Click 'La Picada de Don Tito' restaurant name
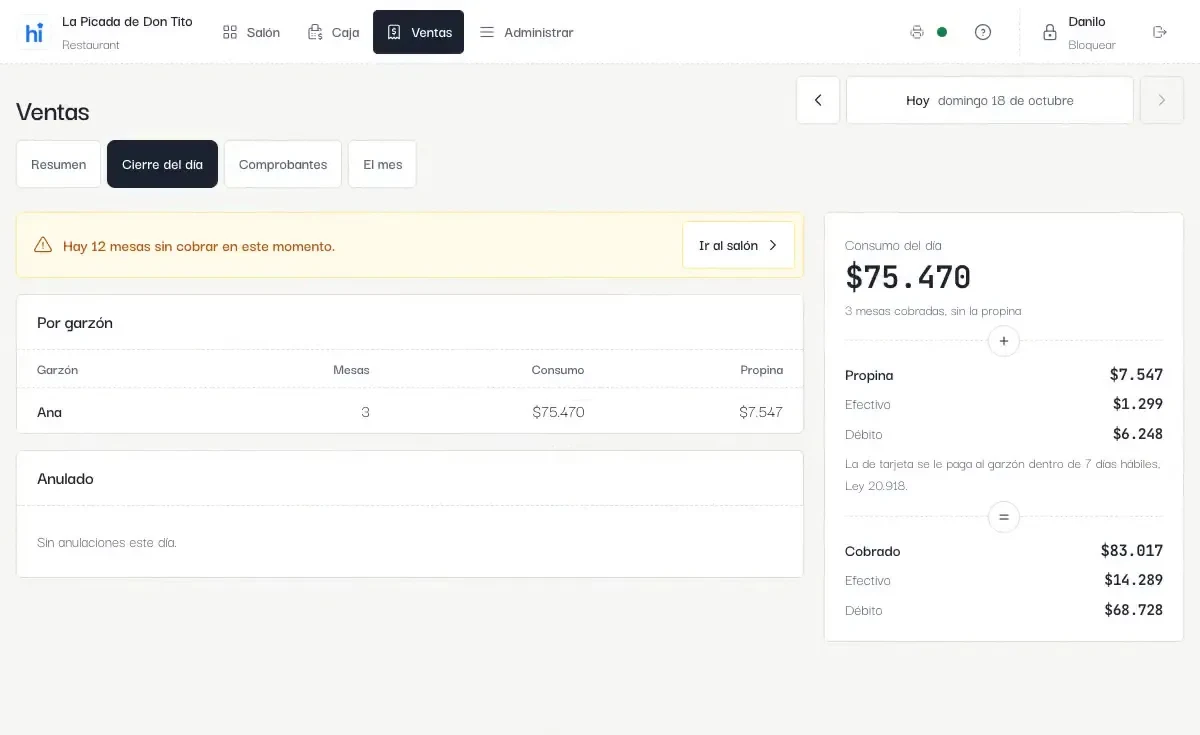This screenshot has width=1200, height=735. coord(127,21)
